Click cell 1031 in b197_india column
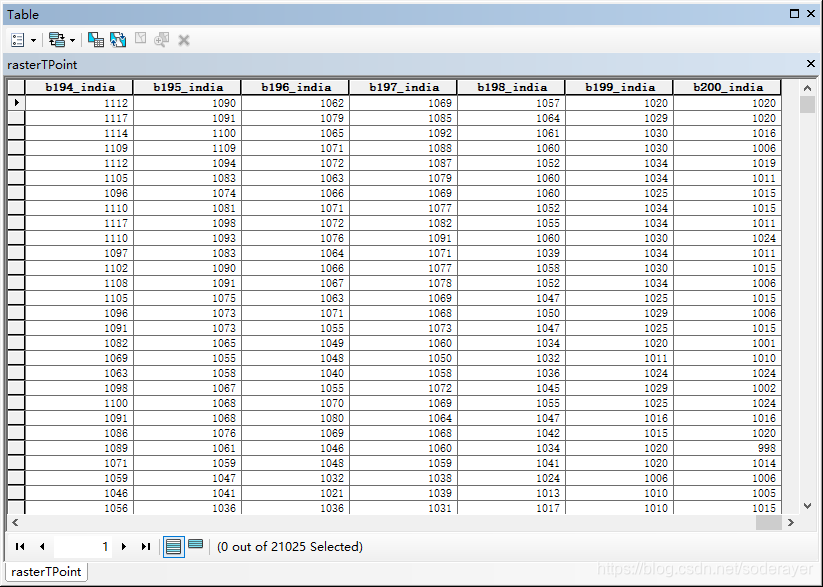 tap(404, 508)
